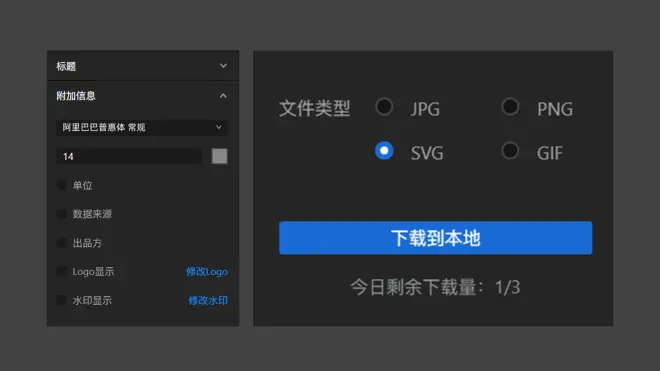This screenshot has width=660, height=371.
Task: Click the 文件类型 label
Action: pyautogui.click(x=314, y=109)
